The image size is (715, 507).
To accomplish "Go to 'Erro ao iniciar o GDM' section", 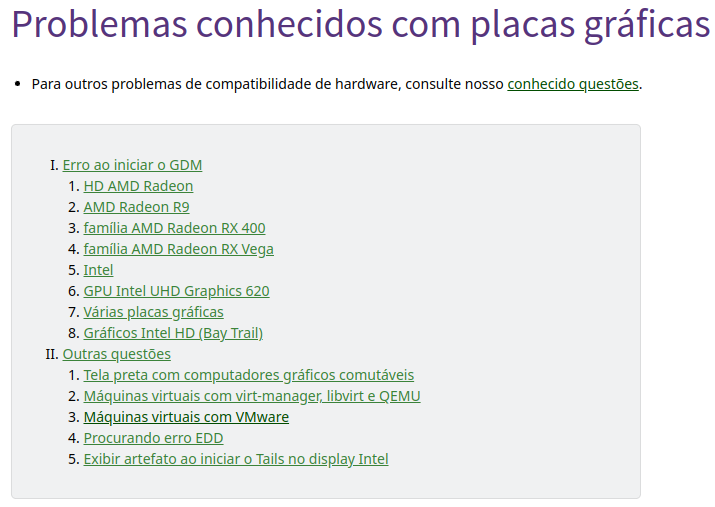I will 132,165.
